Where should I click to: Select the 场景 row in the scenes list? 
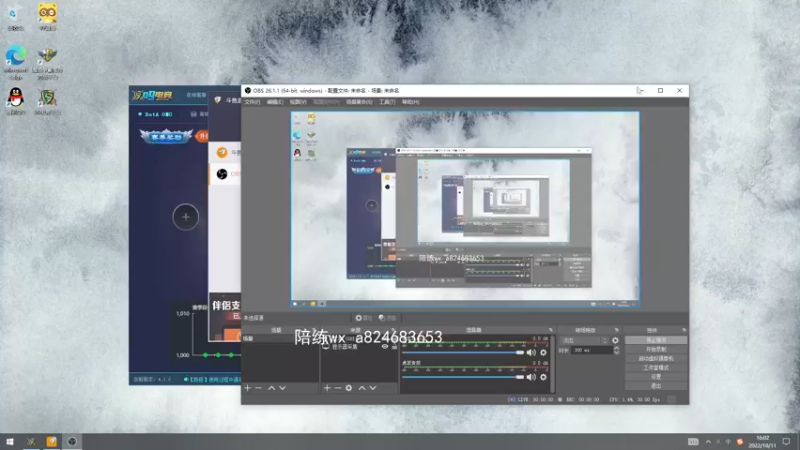(280, 339)
